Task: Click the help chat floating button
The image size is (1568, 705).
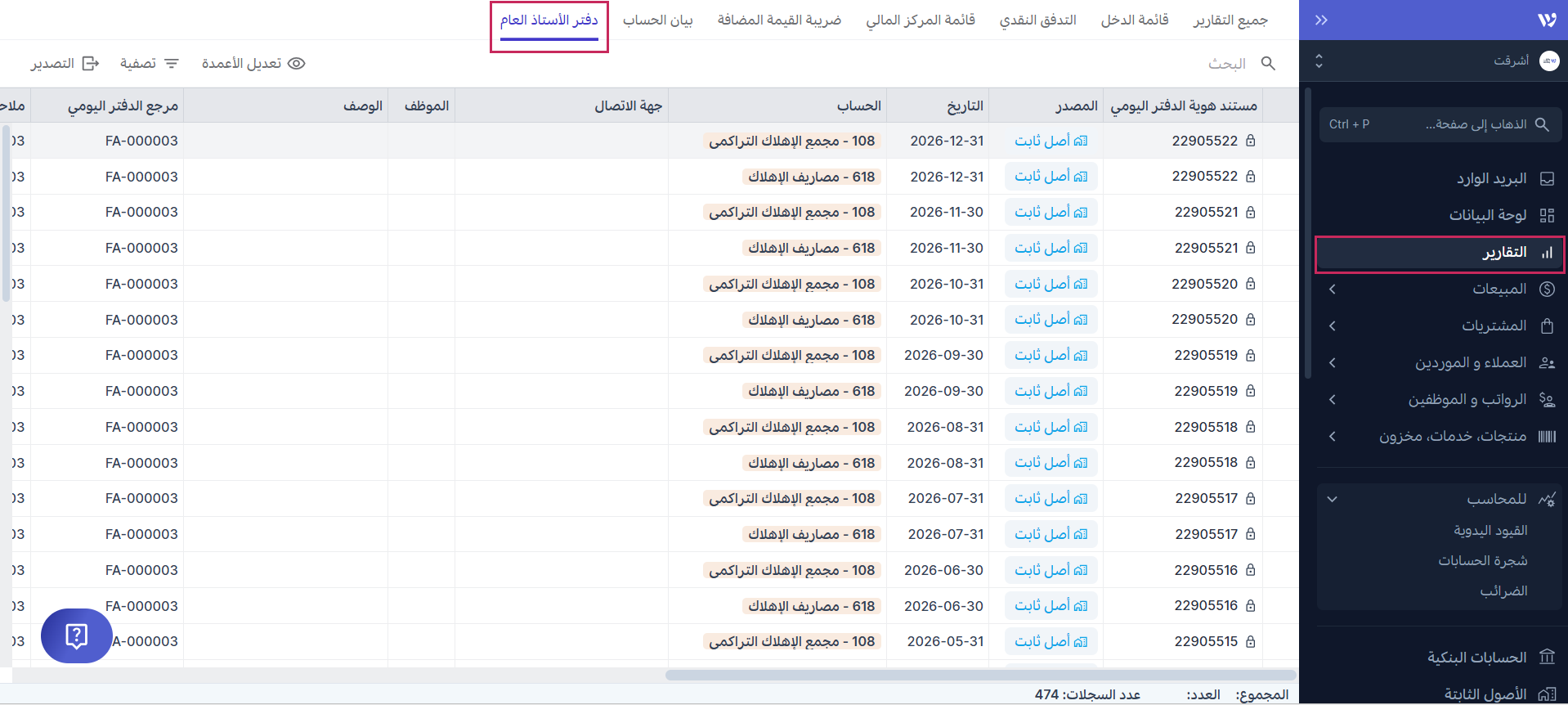Action: pyautogui.click(x=76, y=635)
